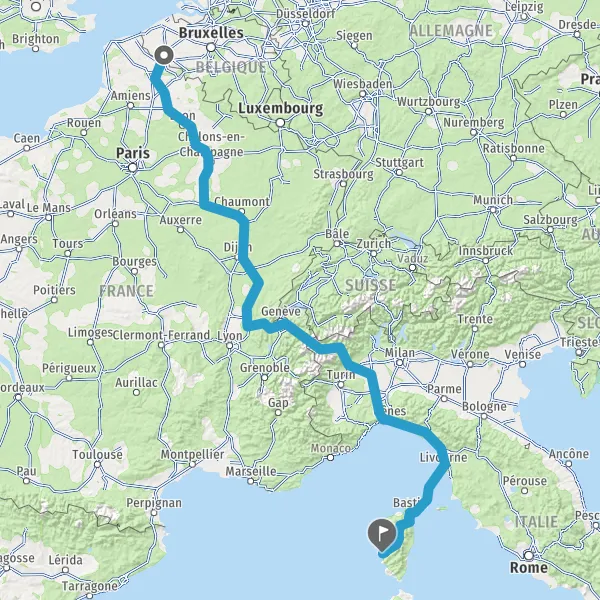Viewport: 600px width, 600px height.
Task: Click the FRANCE country label
Action: (126, 291)
